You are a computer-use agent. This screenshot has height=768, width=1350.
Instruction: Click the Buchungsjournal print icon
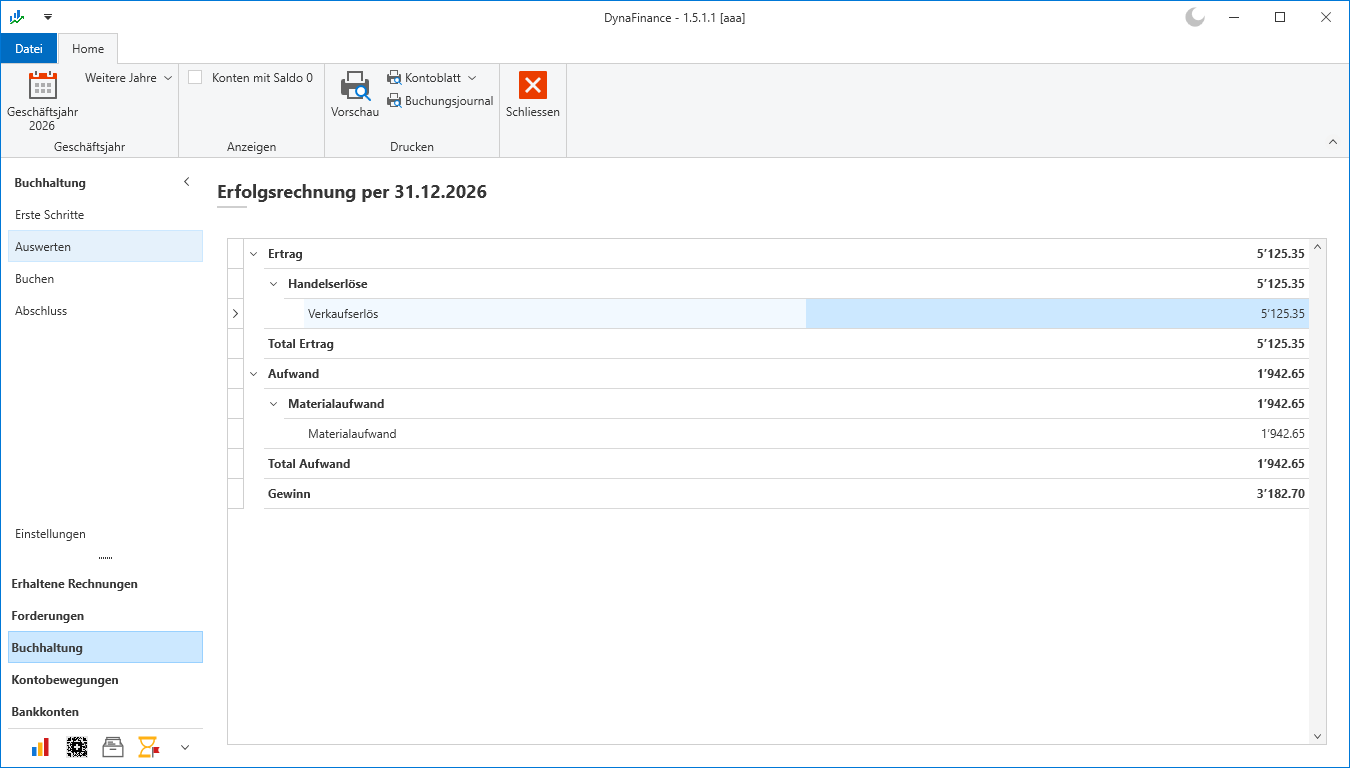coord(394,101)
